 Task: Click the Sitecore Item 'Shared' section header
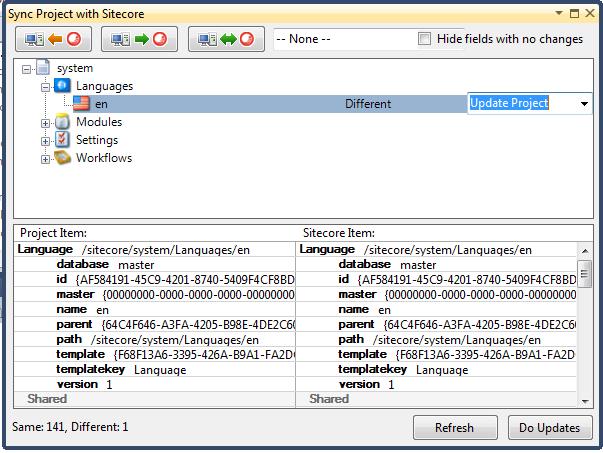point(329,399)
